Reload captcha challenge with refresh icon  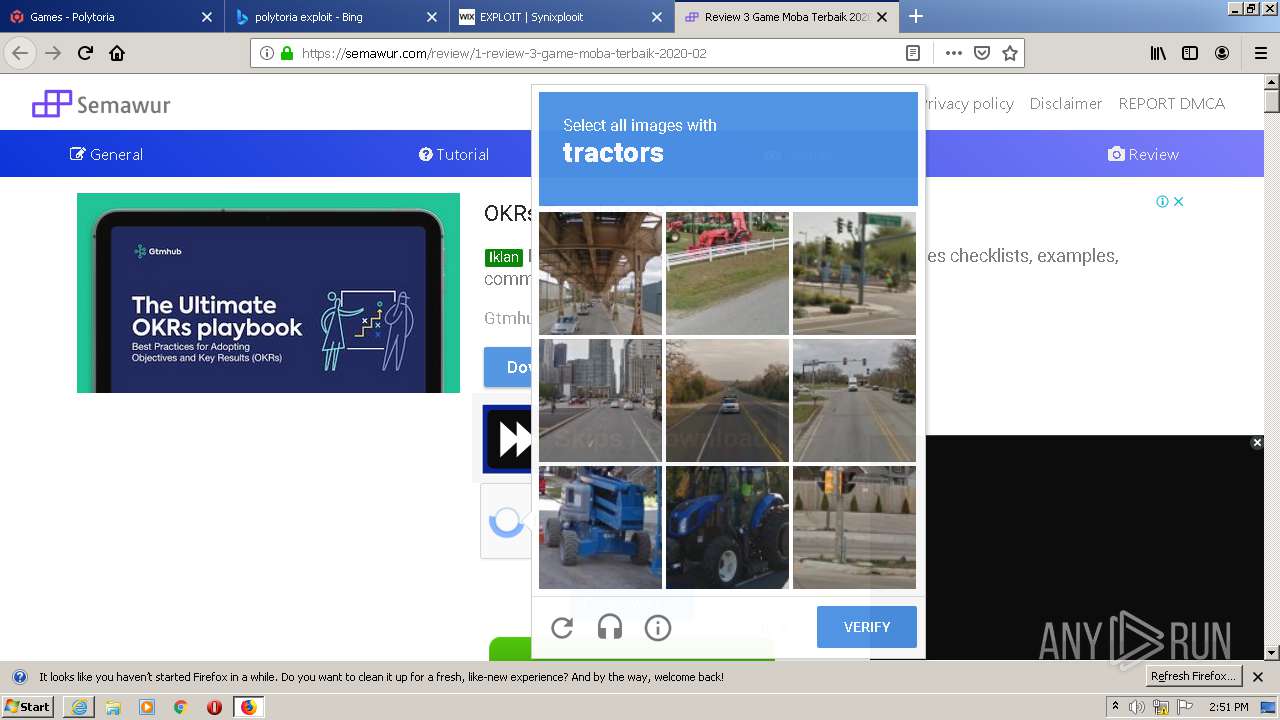(562, 628)
